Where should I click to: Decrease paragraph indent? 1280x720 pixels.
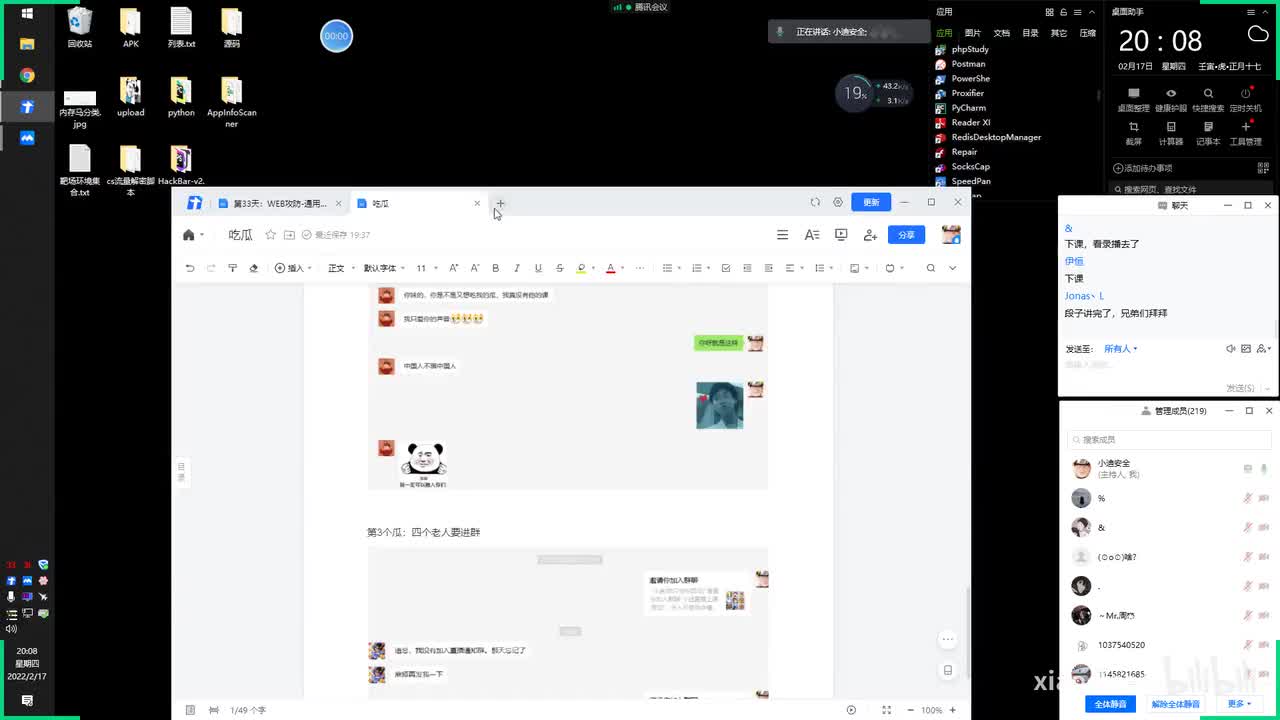click(x=747, y=268)
